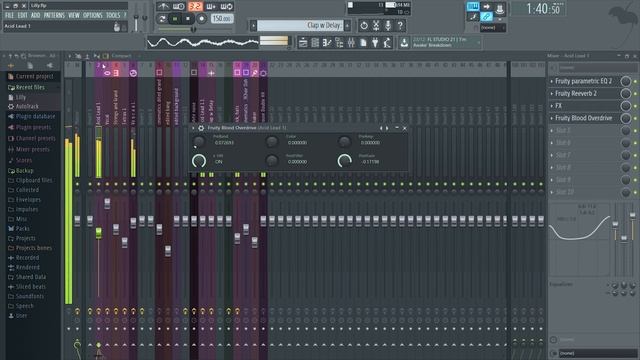640x360 pixels.
Task: Open the VIEW menu
Action: tap(74, 15)
